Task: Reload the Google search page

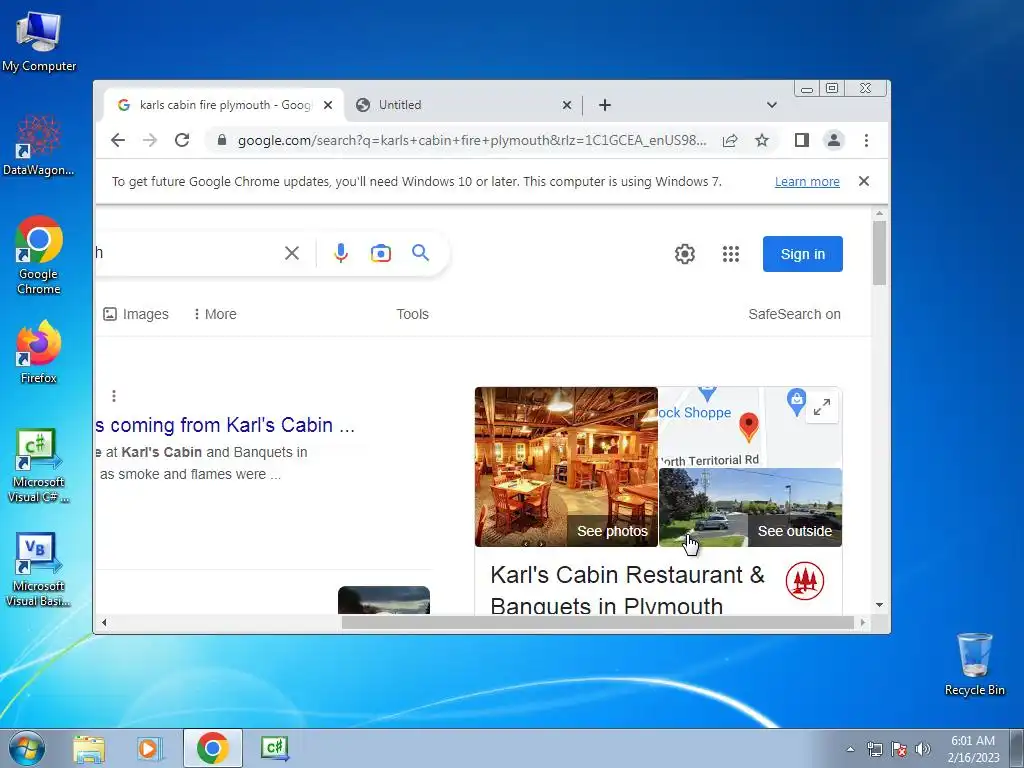Action: (182, 140)
